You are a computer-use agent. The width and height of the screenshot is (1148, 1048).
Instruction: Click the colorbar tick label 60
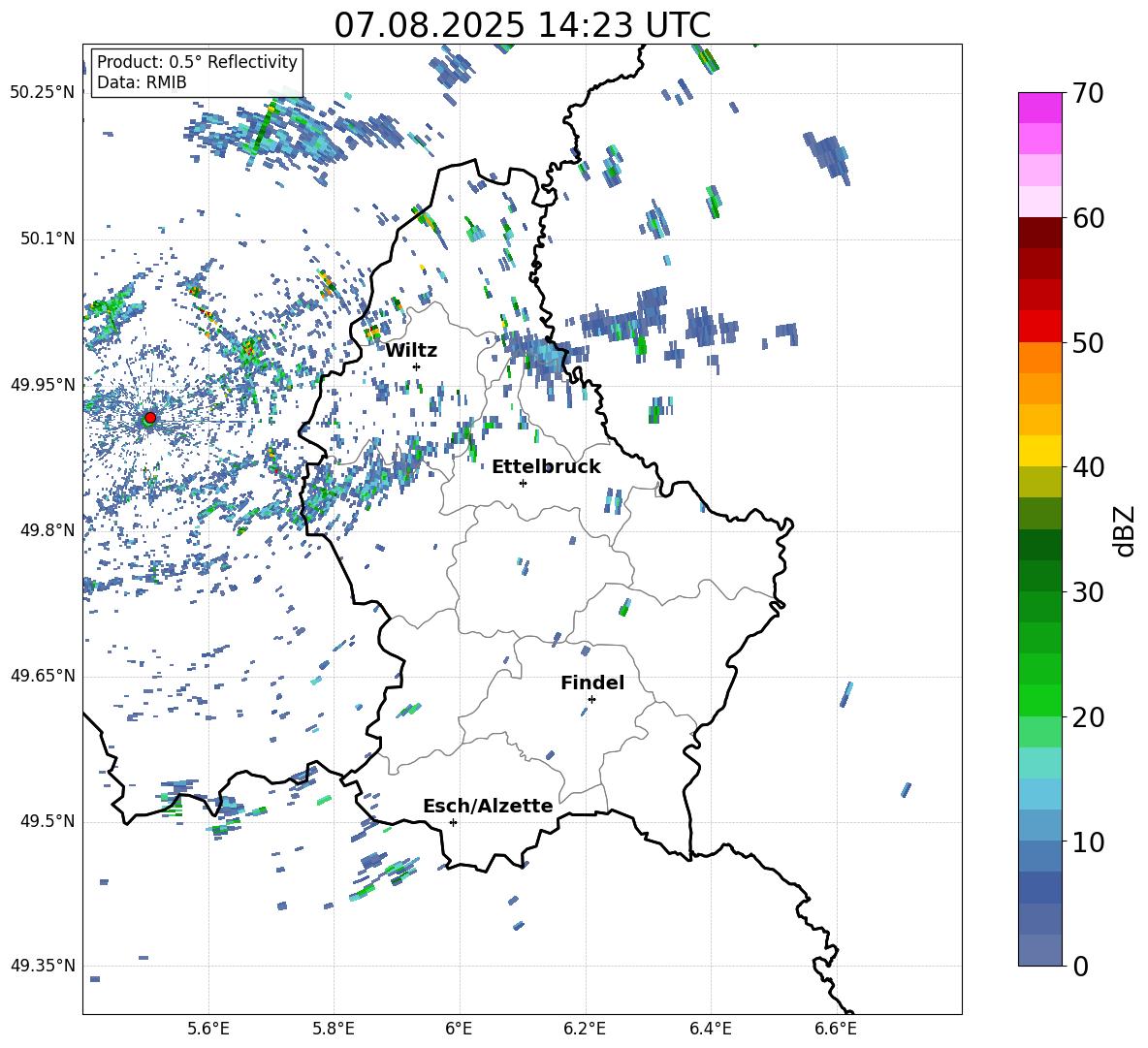1088,218
